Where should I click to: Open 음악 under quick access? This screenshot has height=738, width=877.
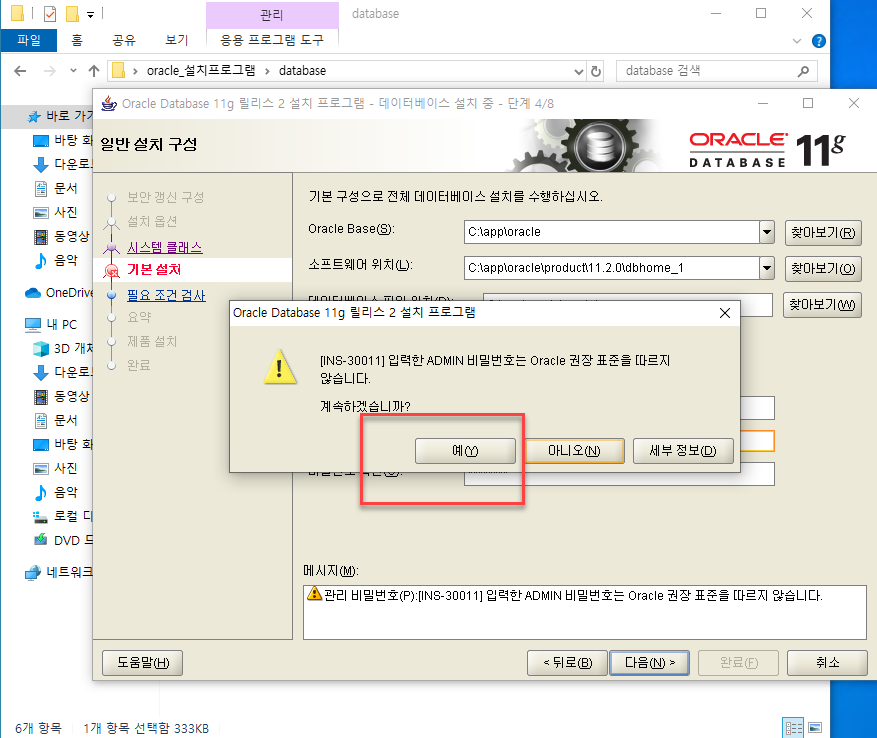pyautogui.click(x=66, y=260)
